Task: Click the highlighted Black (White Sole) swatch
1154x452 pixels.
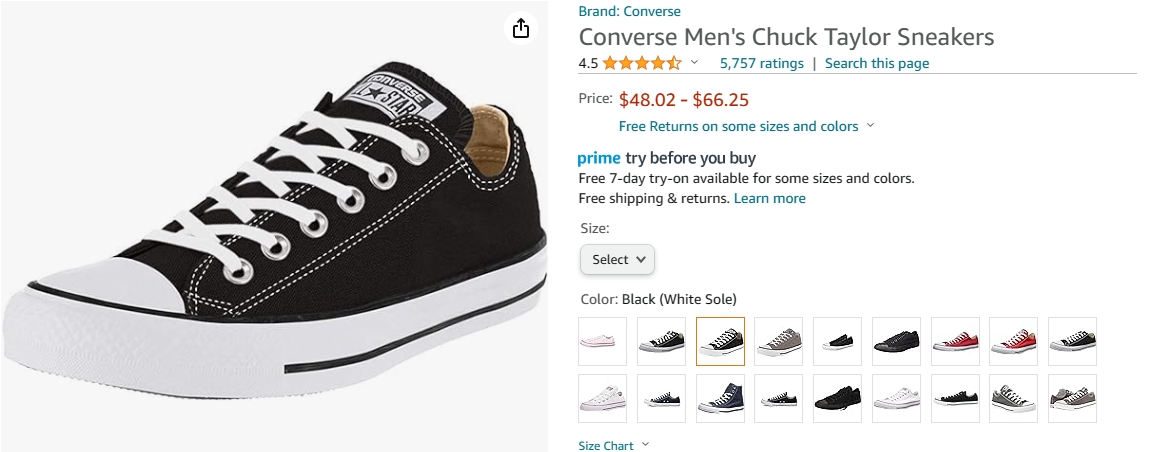Action: click(720, 341)
